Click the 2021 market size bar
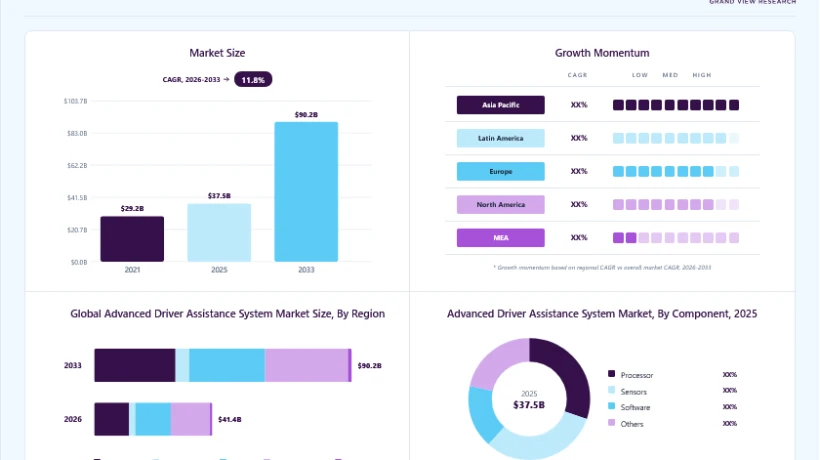Image resolution: width=820 pixels, height=460 pixels. coord(132,239)
